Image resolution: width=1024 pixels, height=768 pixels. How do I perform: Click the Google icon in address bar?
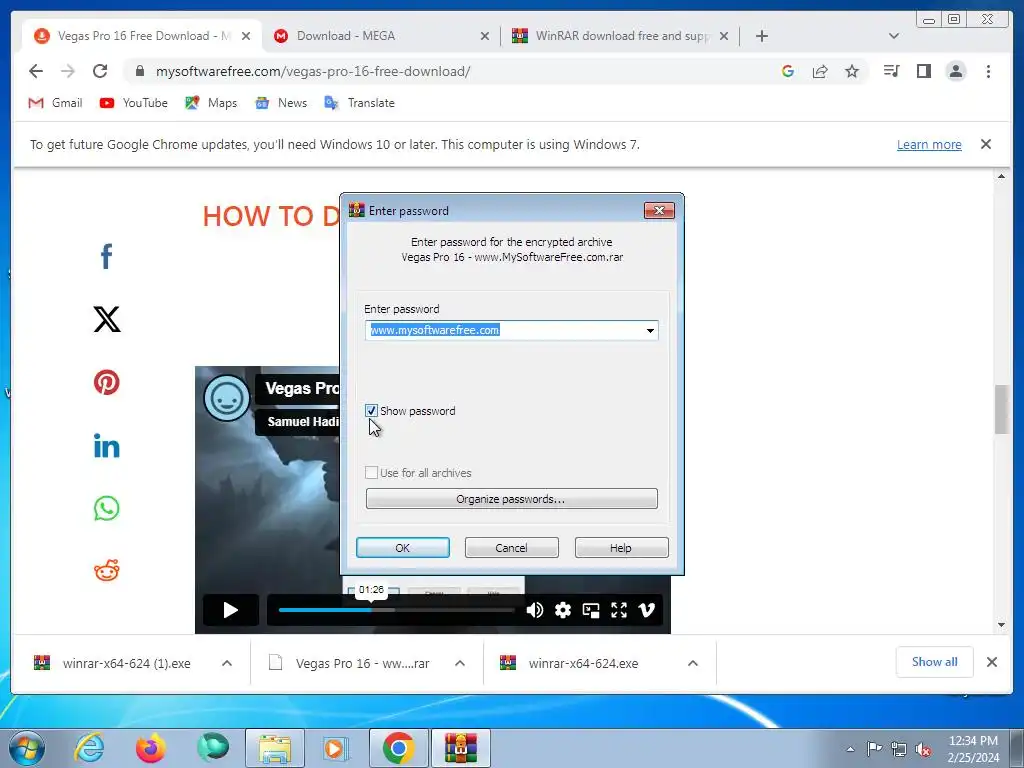(x=788, y=71)
